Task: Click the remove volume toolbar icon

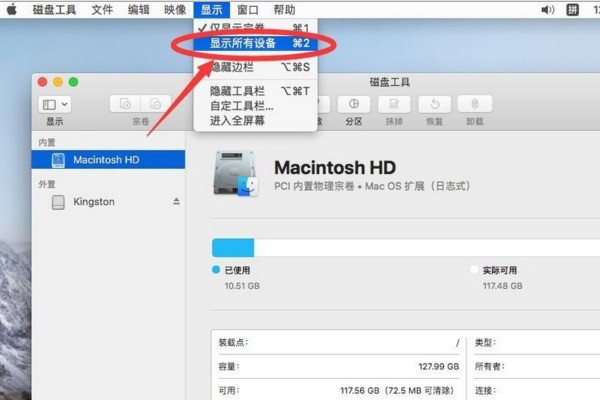Action: point(155,104)
